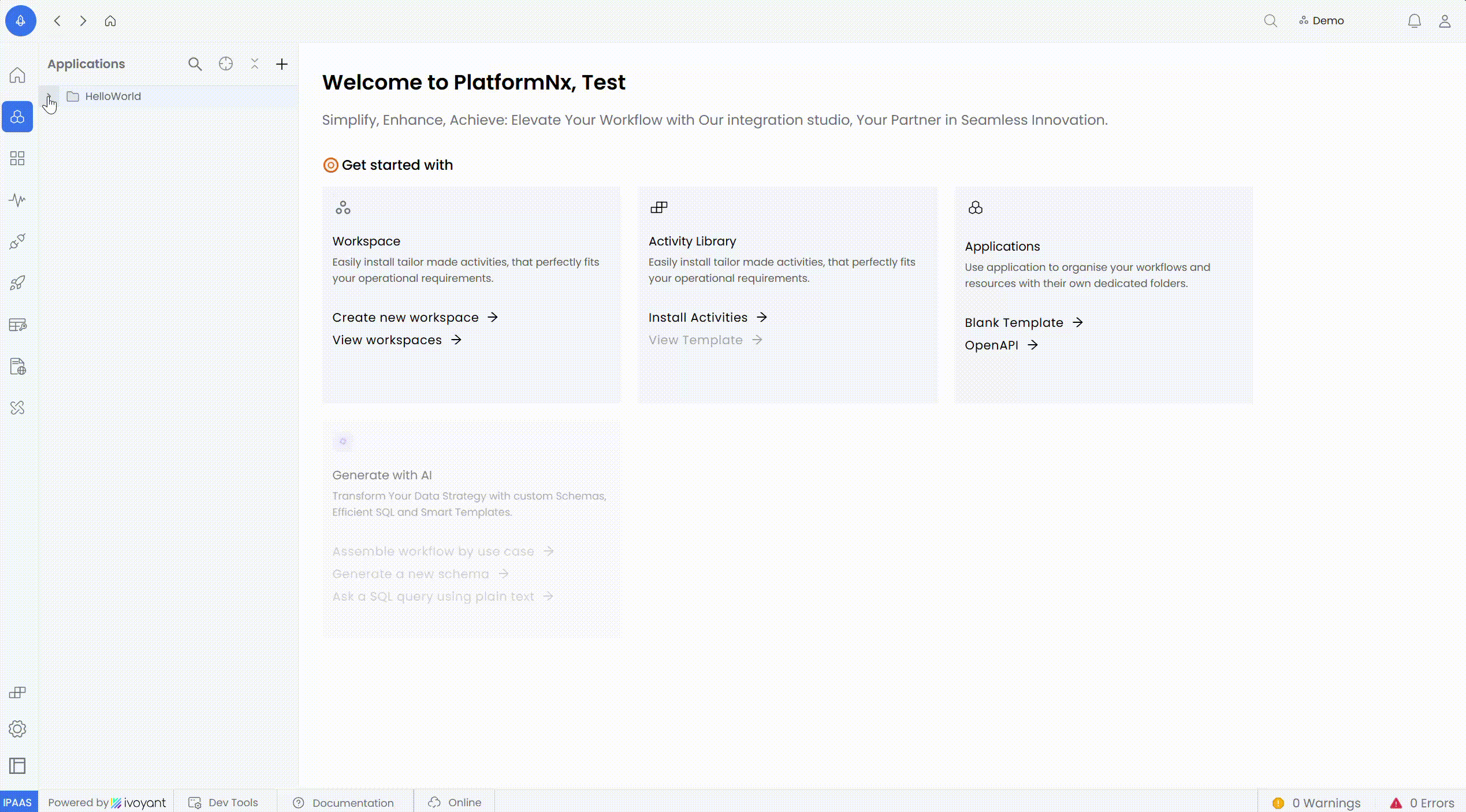Open Home in left sidebar
This screenshot has height=812, width=1466.
17,75
